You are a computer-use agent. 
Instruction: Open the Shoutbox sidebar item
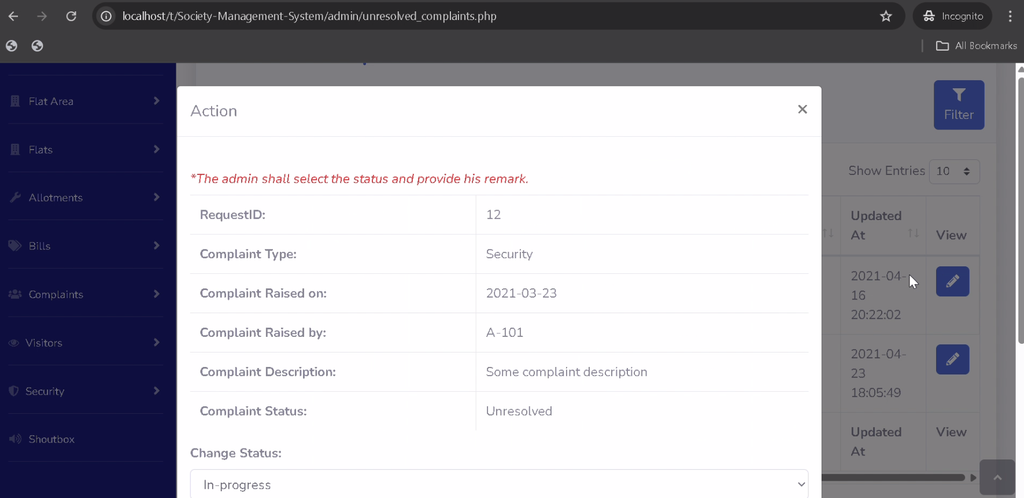tap(85, 439)
